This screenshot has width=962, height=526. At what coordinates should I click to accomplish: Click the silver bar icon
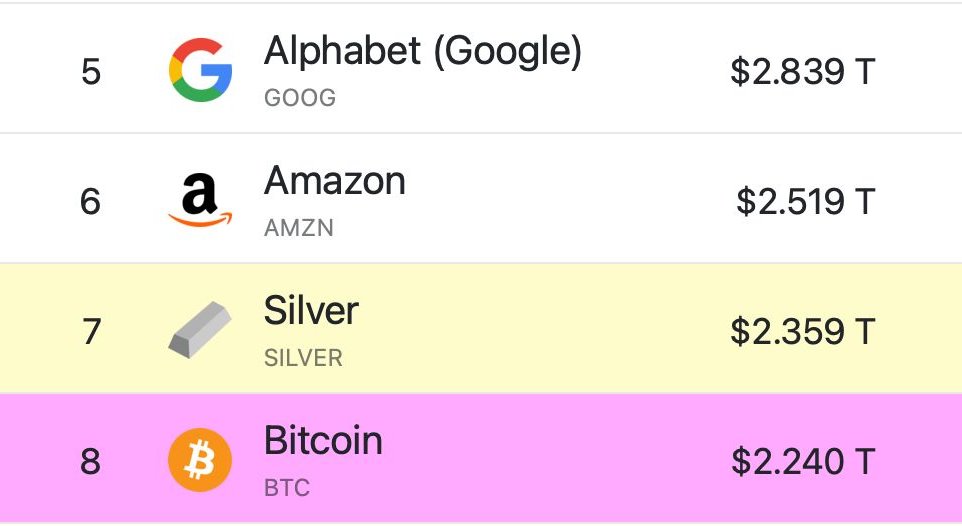tap(201, 330)
